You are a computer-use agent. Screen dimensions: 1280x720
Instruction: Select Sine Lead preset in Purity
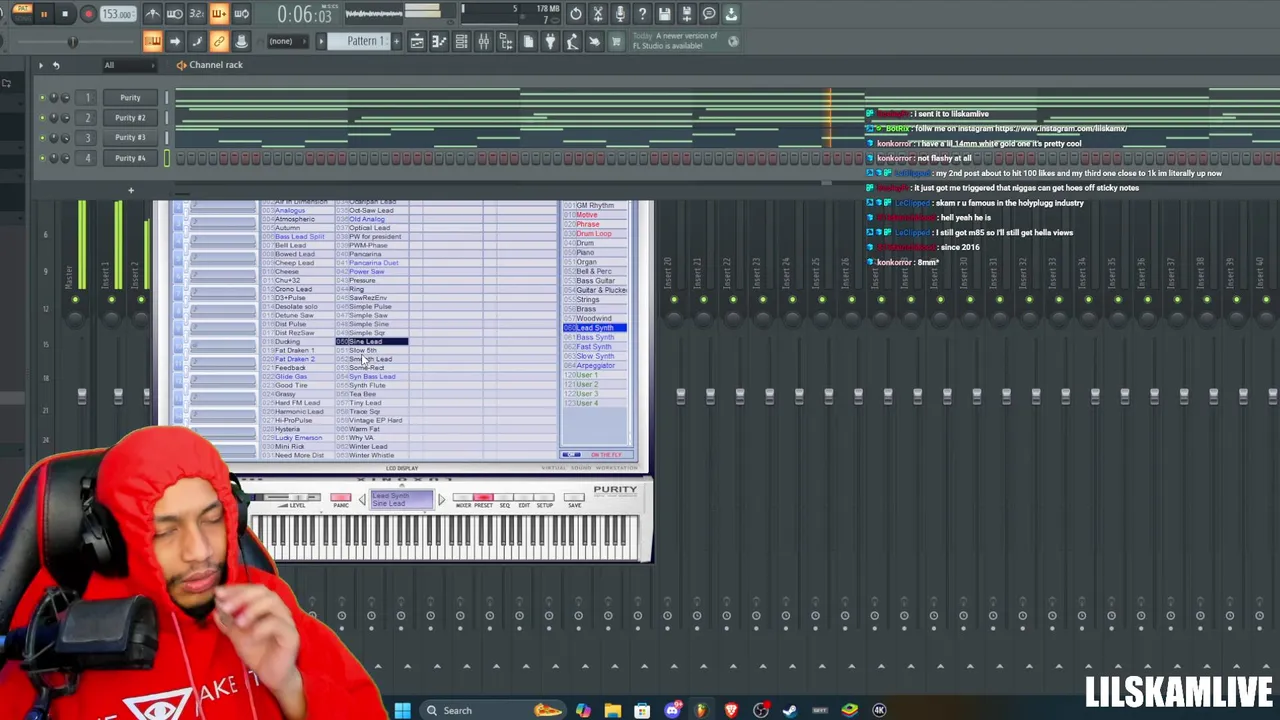point(371,342)
